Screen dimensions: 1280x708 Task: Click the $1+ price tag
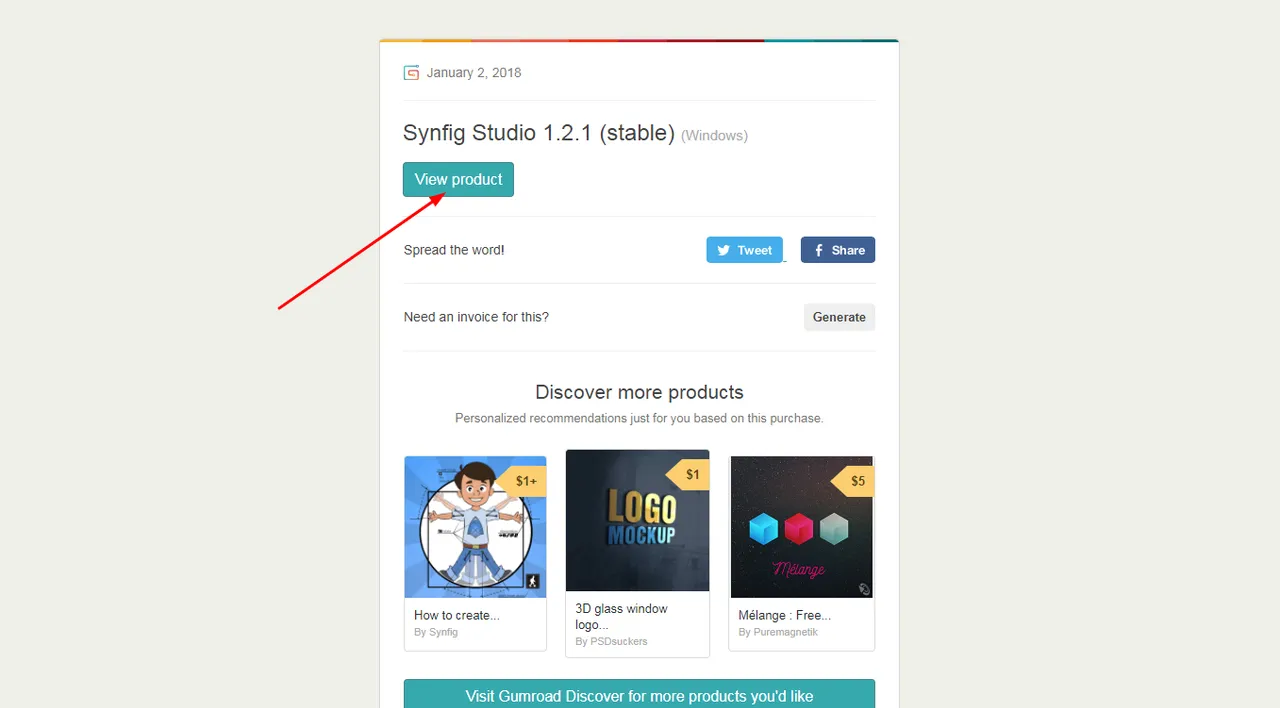pos(524,481)
